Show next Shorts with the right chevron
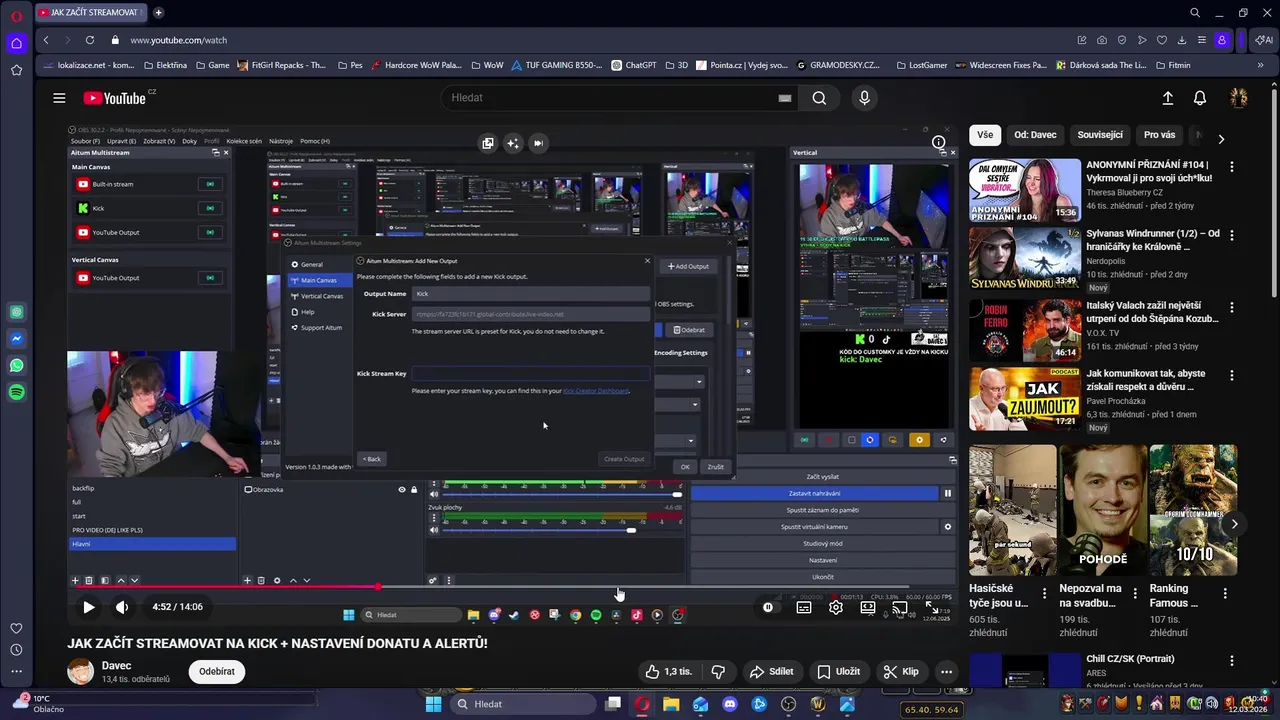This screenshot has width=1280, height=720. [1234, 524]
